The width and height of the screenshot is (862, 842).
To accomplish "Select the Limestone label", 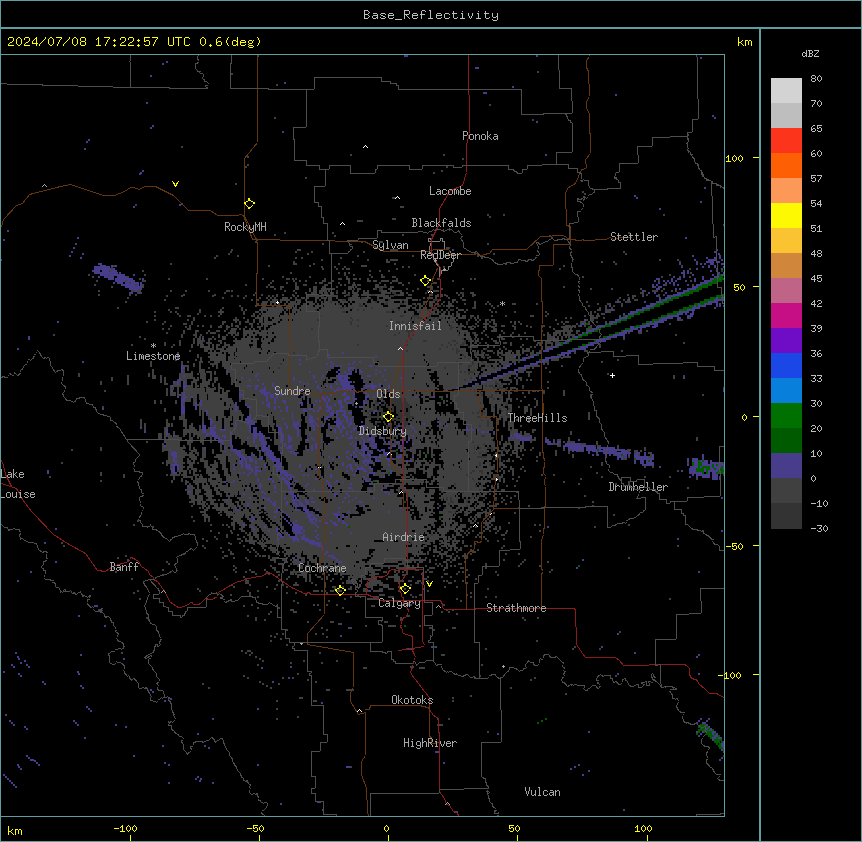I will coord(153,356).
